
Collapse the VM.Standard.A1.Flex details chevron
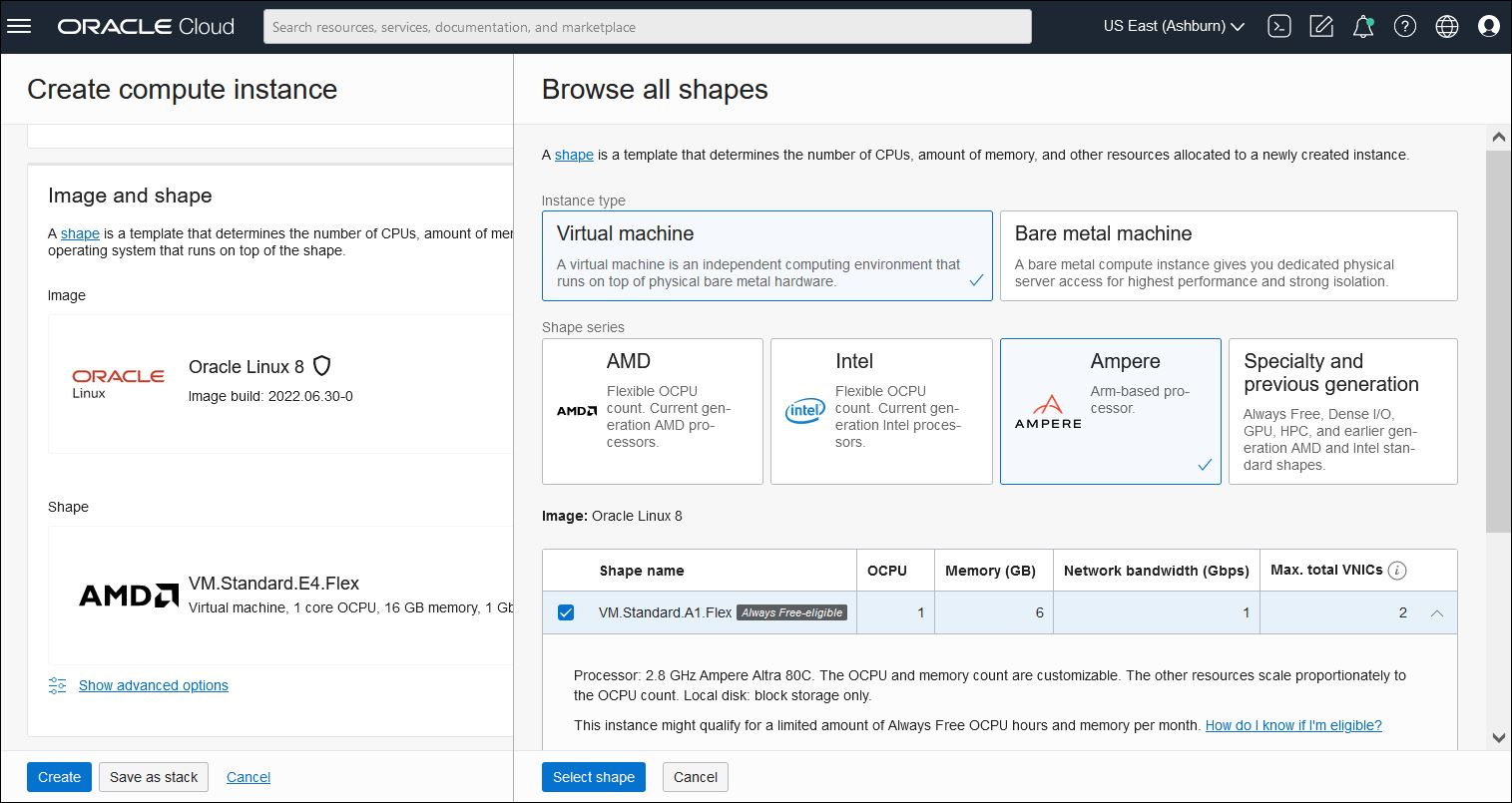1437,612
